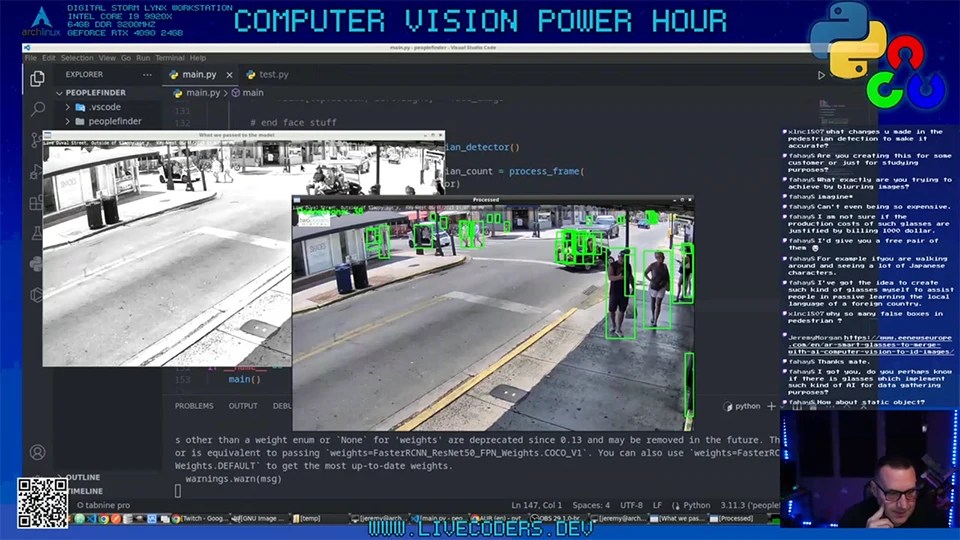Open the Chrome icon in the taskbar launcher
The height and width of the screenshot is (540, 960).
(x=104, y=519)
